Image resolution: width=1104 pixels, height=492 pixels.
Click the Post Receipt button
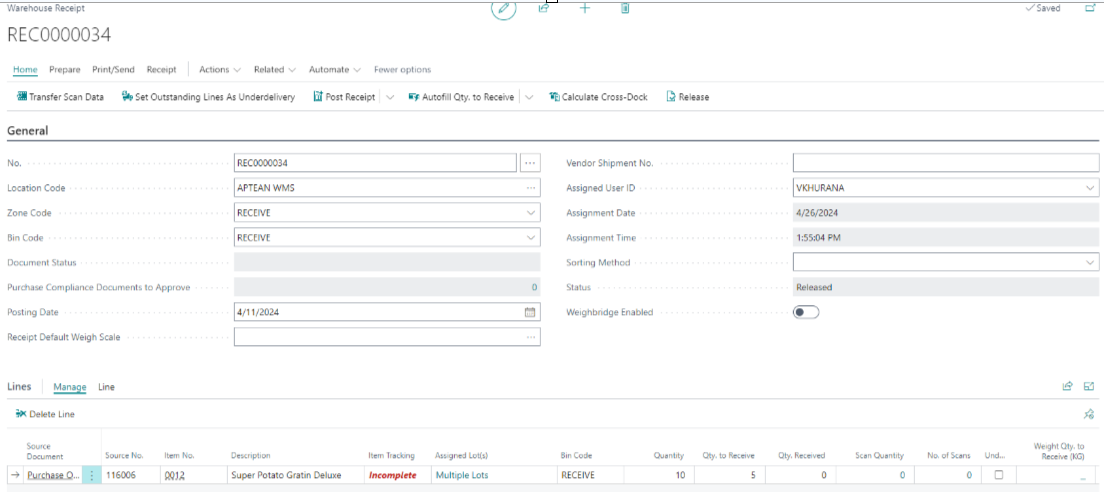(x=345, y=97)
